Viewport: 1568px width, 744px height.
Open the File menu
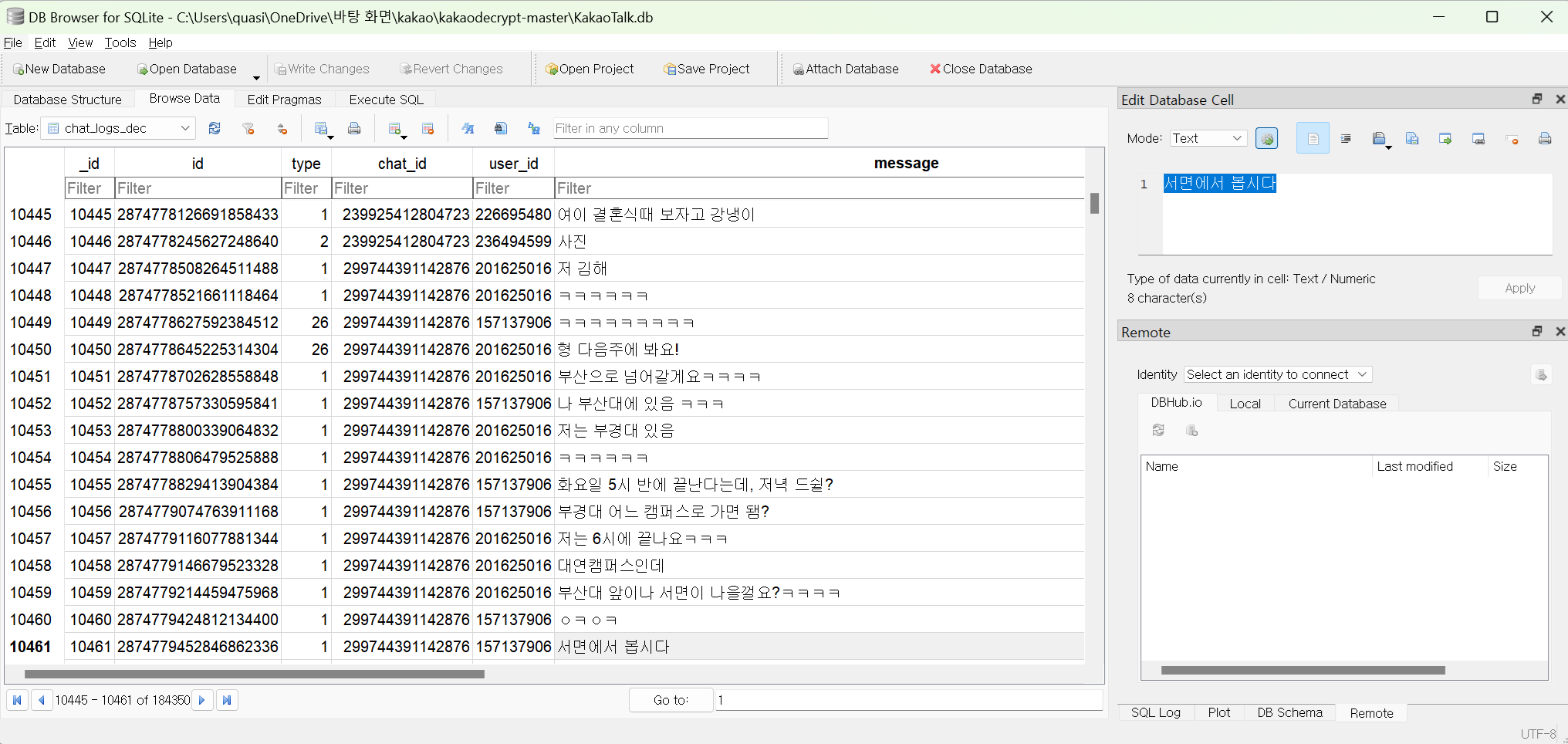[x=12, y=42]
